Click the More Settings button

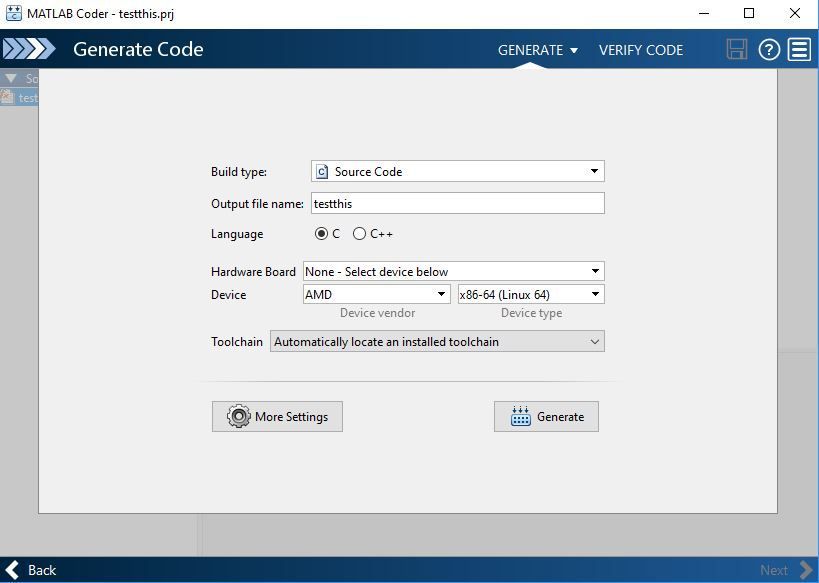pos(277,416)
